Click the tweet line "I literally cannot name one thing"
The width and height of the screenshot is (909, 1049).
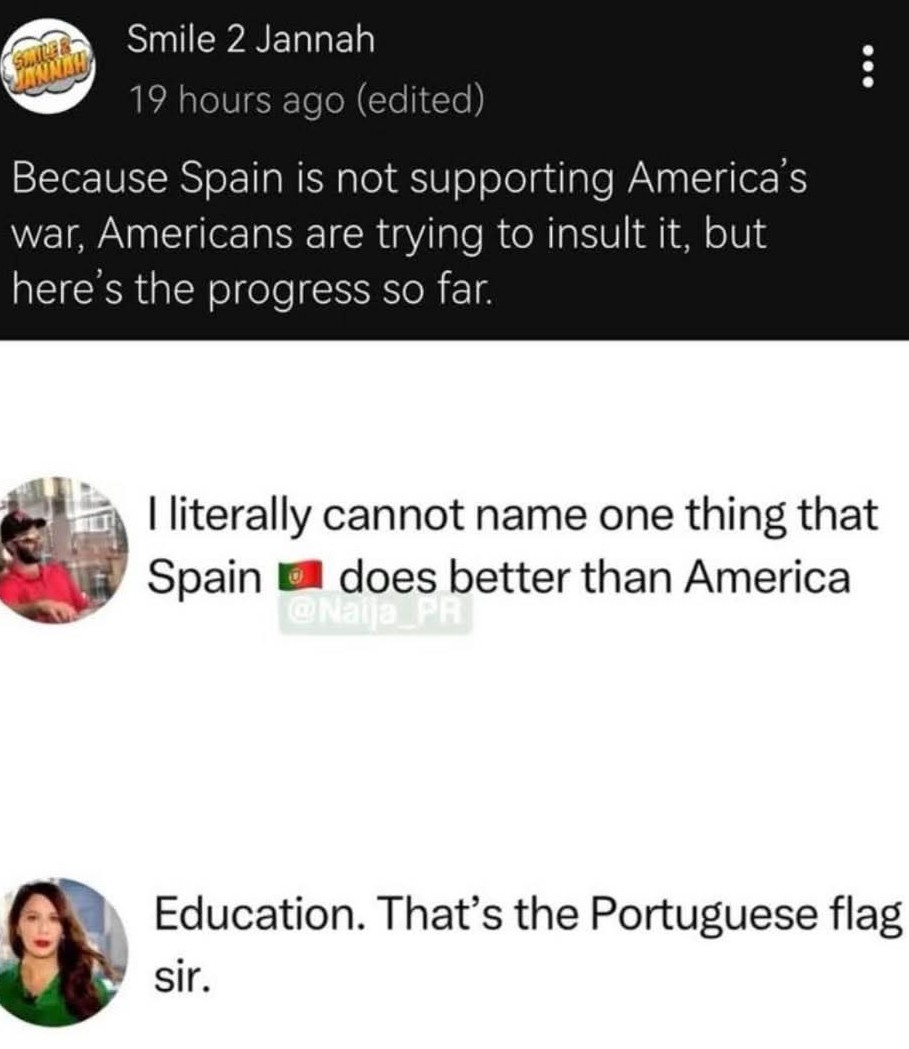512,516
